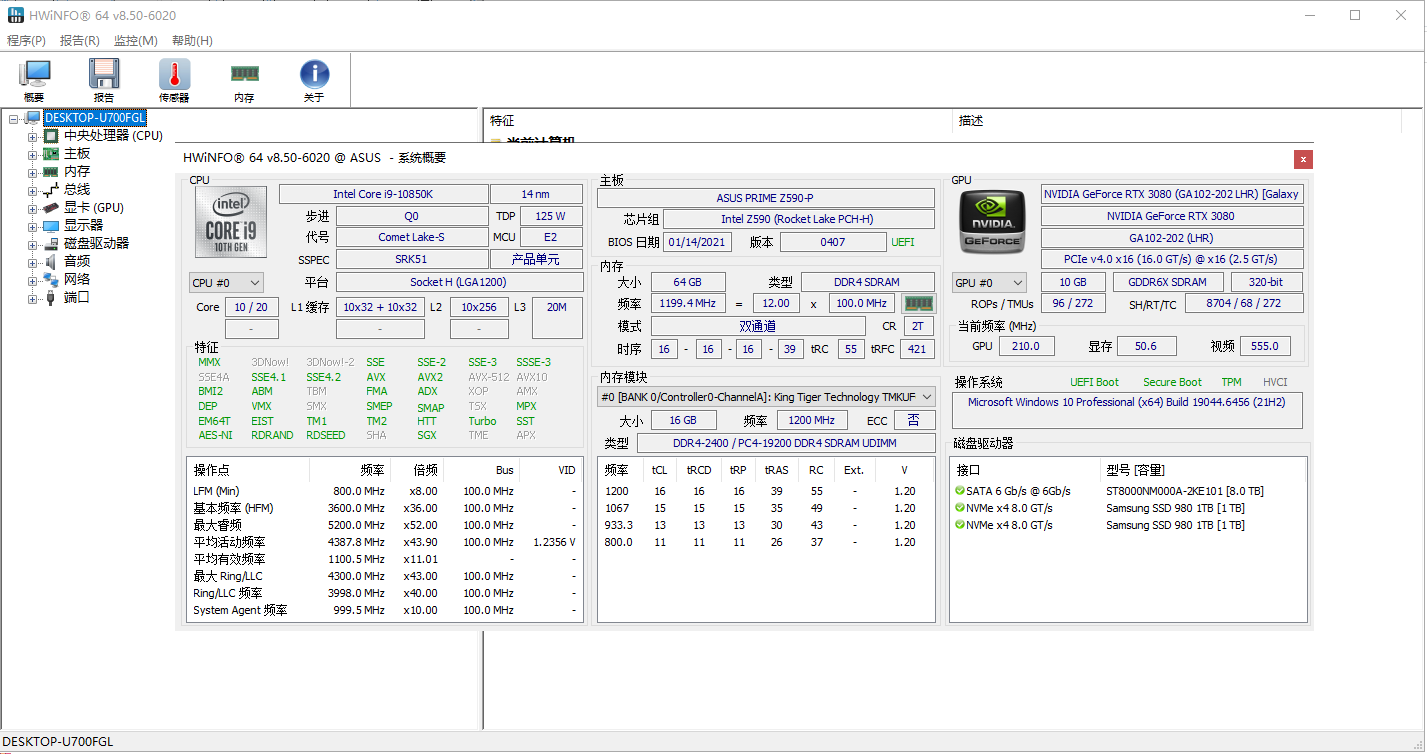Open the 概要 summary toolbar icon
The height and width of the screenshot is (754, 1427).
pos(35,81)
